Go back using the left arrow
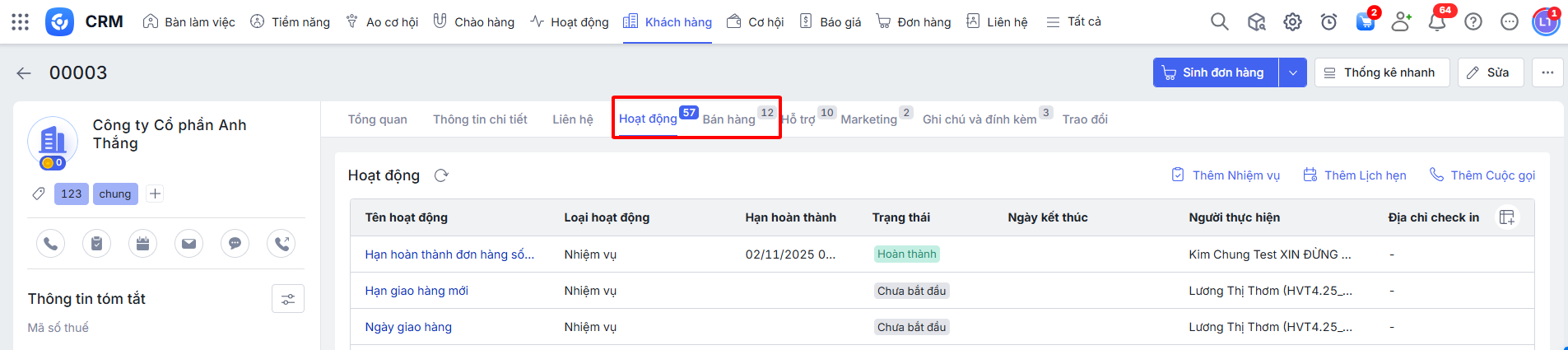The height and width of the screenshot is (350, 1568). (x=24, y=73)
